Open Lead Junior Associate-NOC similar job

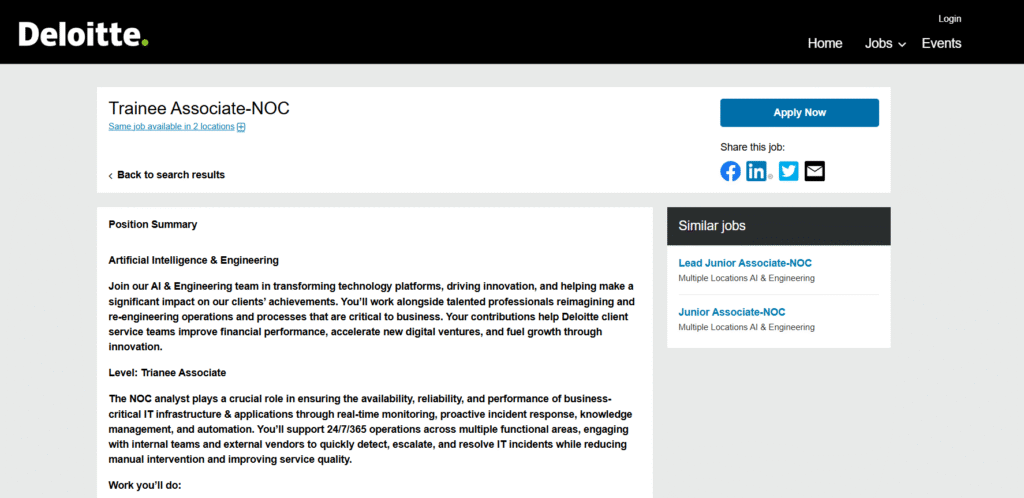[x=745, y=263]
